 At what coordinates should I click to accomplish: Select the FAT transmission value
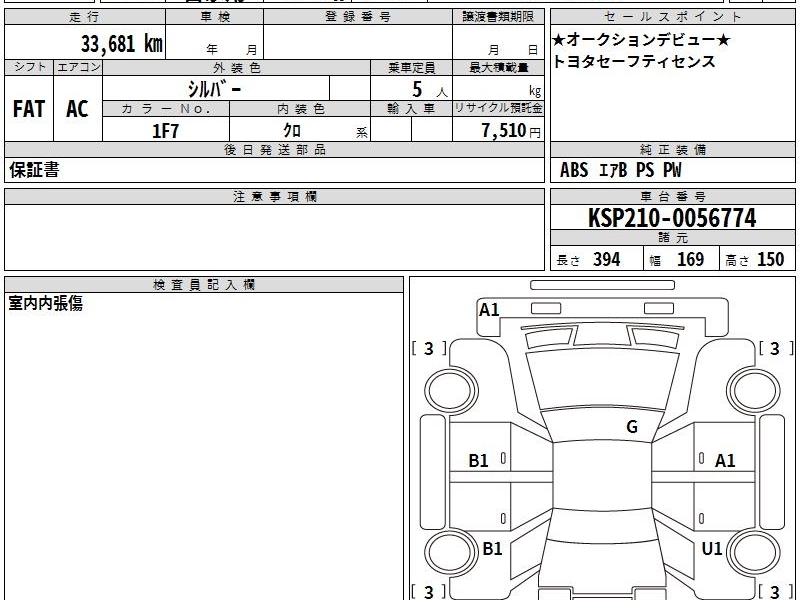coord(29,109)
